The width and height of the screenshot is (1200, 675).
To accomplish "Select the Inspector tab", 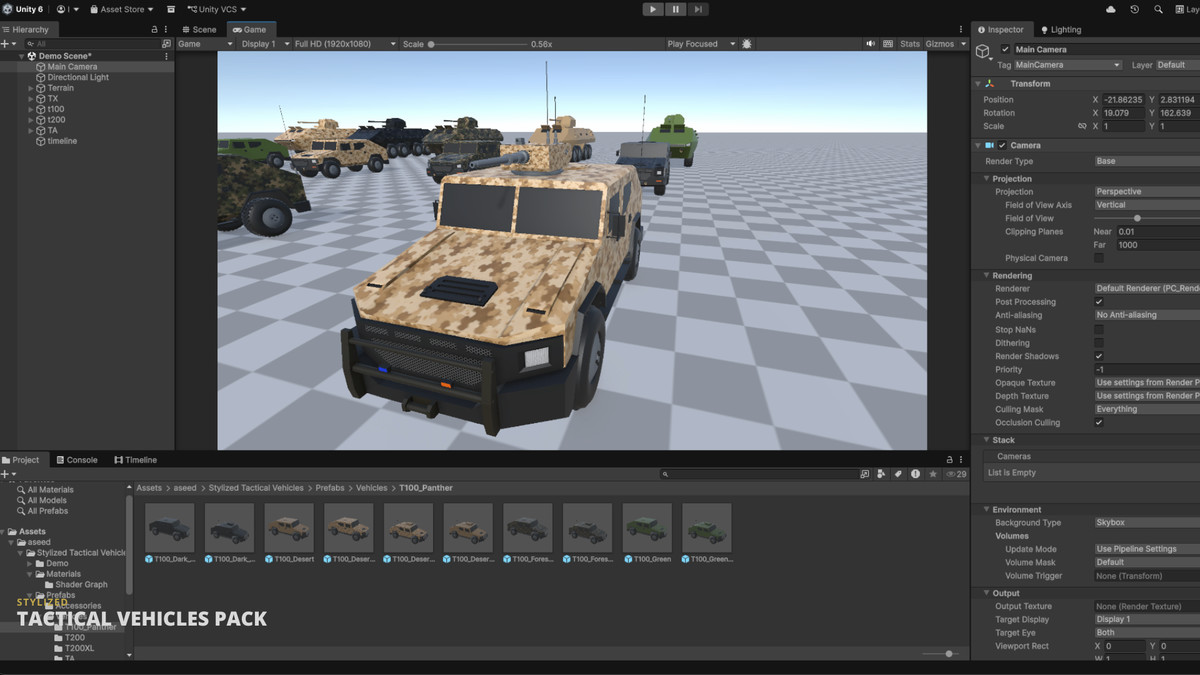I will pos(1000,30).
